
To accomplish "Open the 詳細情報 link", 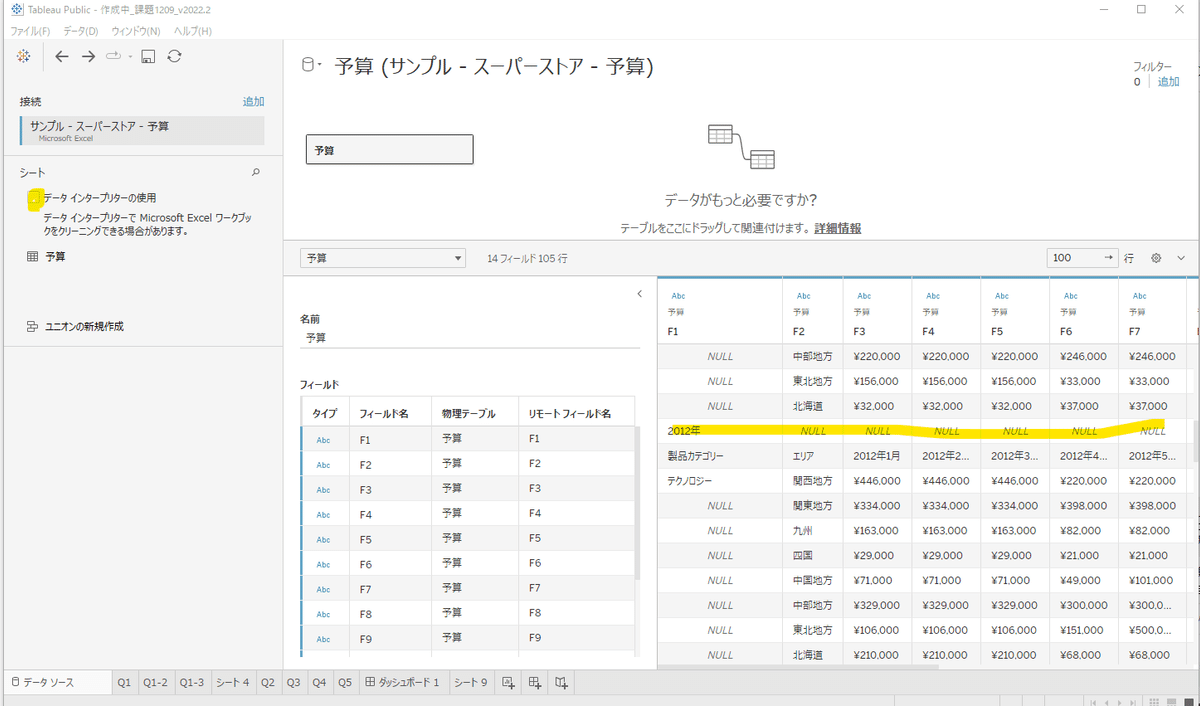I will pyautogui.click(x=837, y=228).
